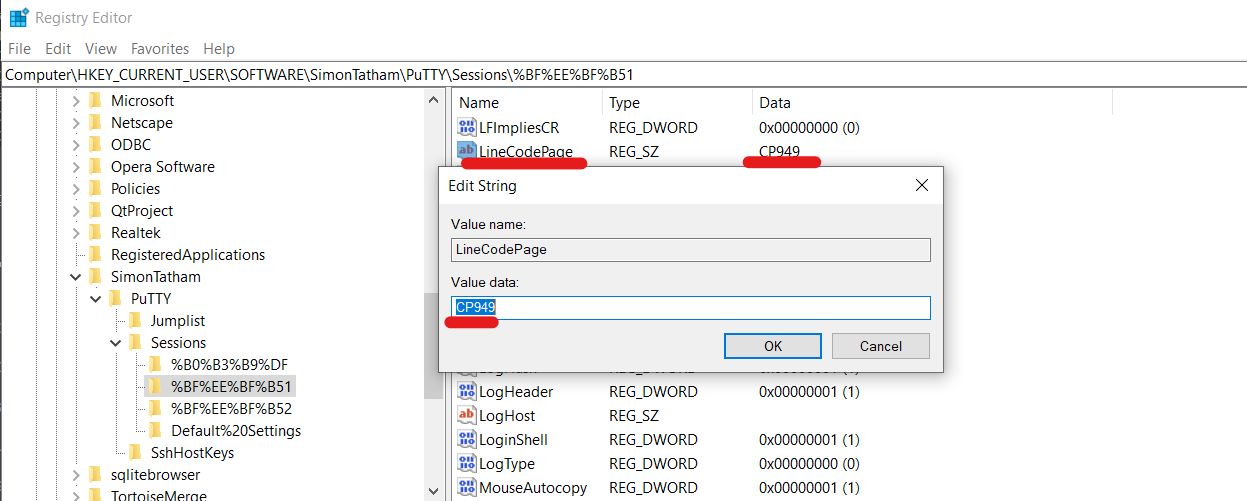Select the TortoiseMerge tree key
Viewport: 1247px width, 501px height.
click(x=159, y=495)
